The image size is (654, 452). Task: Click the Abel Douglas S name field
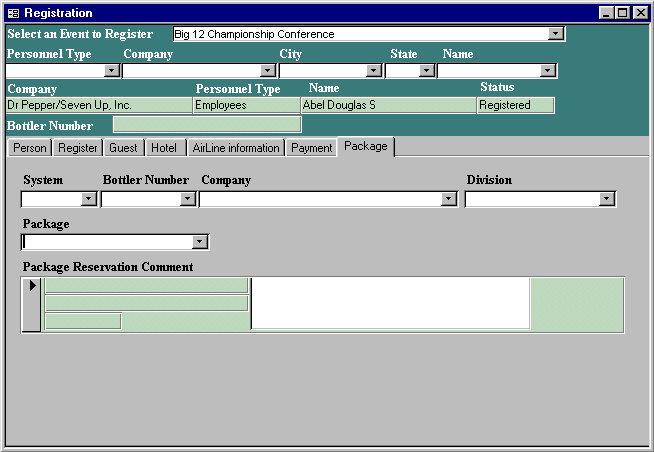pos(388,105)
